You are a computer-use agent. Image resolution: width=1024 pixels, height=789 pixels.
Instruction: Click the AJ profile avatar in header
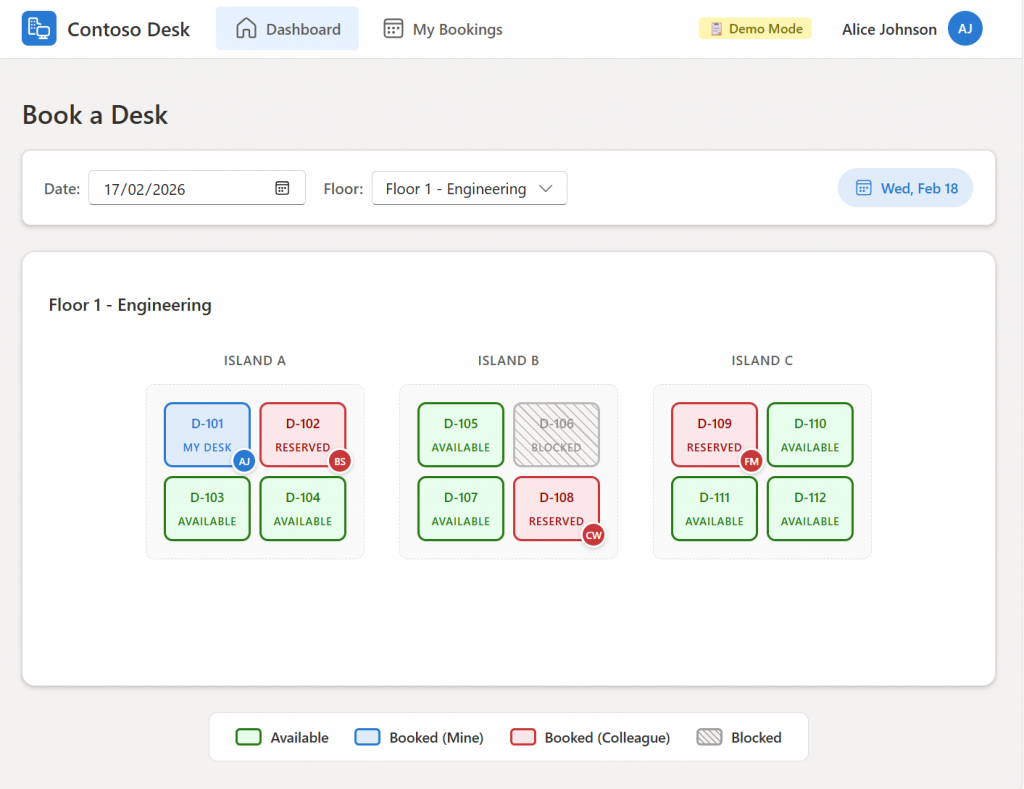pos(964,29)
